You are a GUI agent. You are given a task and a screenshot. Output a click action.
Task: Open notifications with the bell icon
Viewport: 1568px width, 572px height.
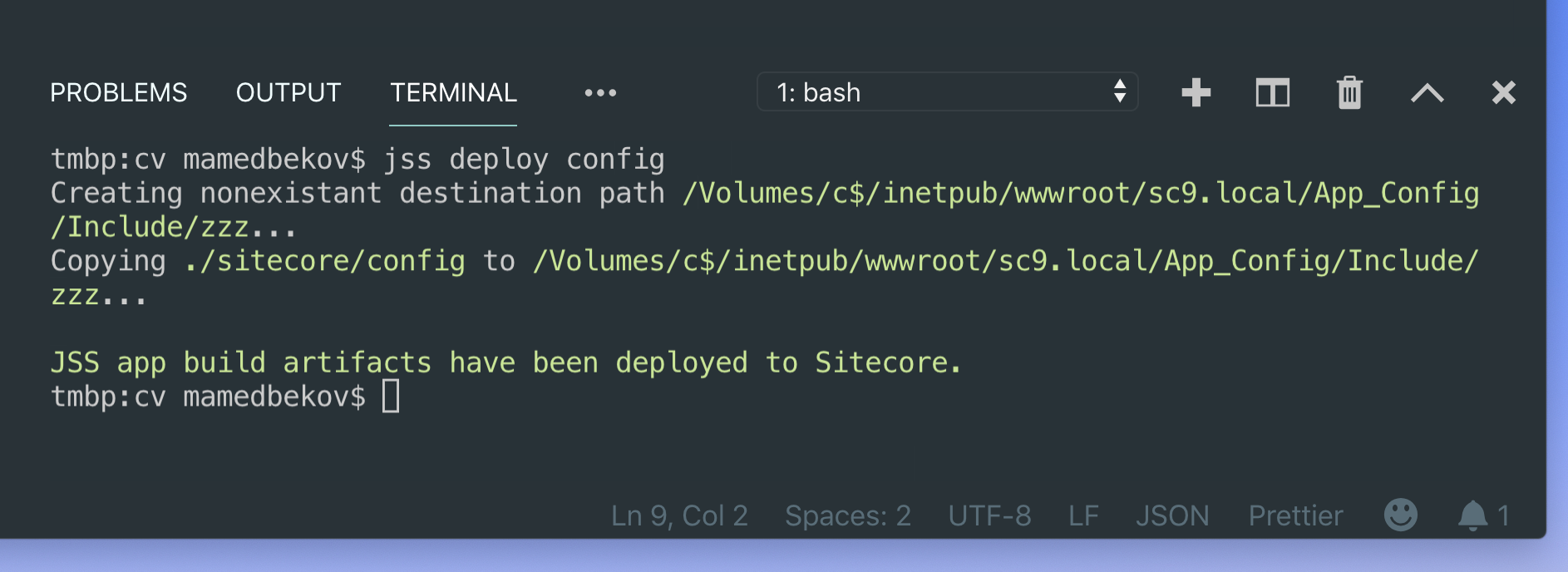pyautogui.click(x=1473, y=515)
